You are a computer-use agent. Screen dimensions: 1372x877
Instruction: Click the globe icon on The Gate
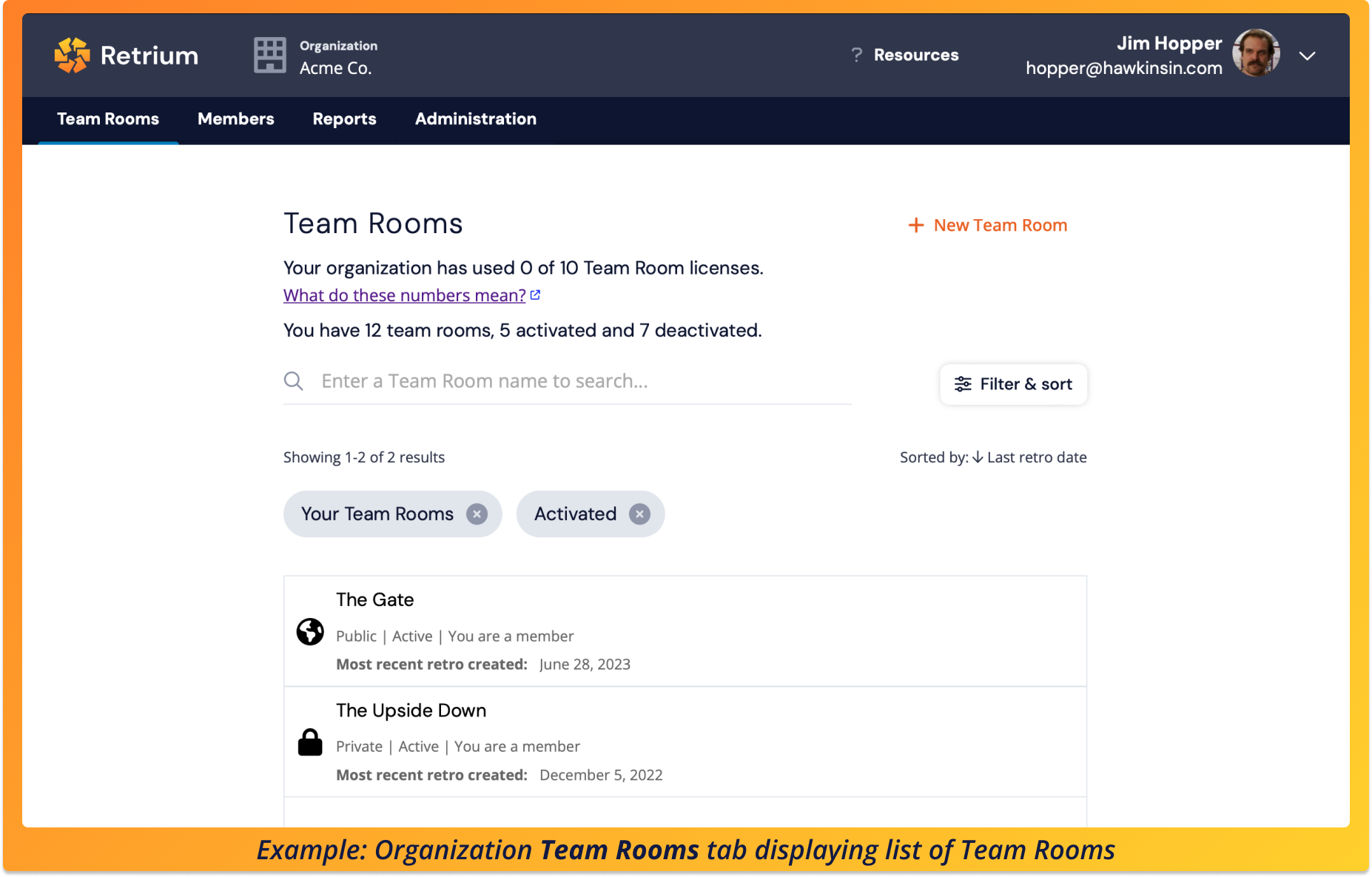pos(309,632)
